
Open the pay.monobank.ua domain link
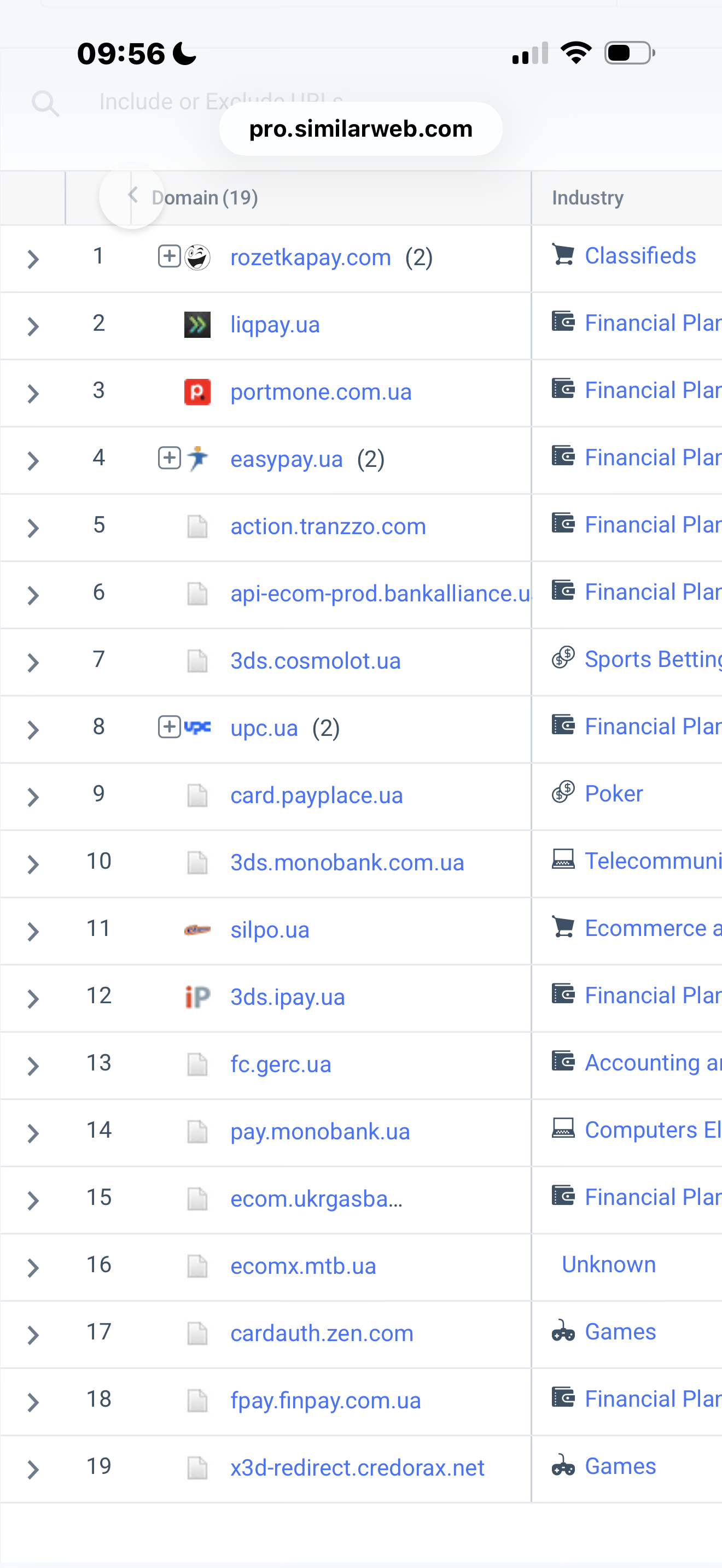(x=319, y=1132)
